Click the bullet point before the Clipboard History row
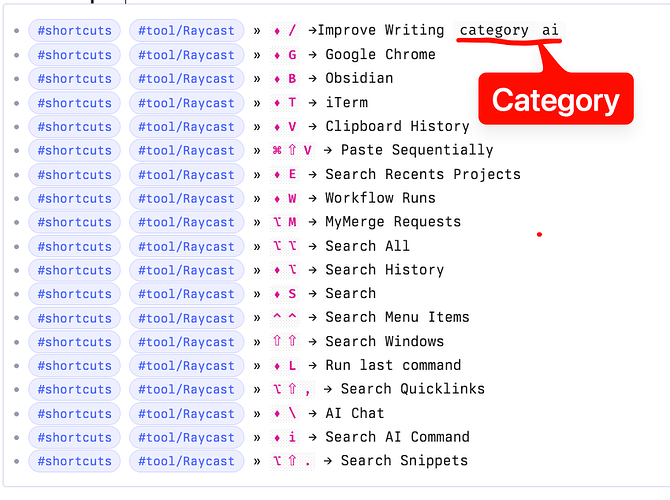Screen dimensions: 670x500 click(16, 127)
